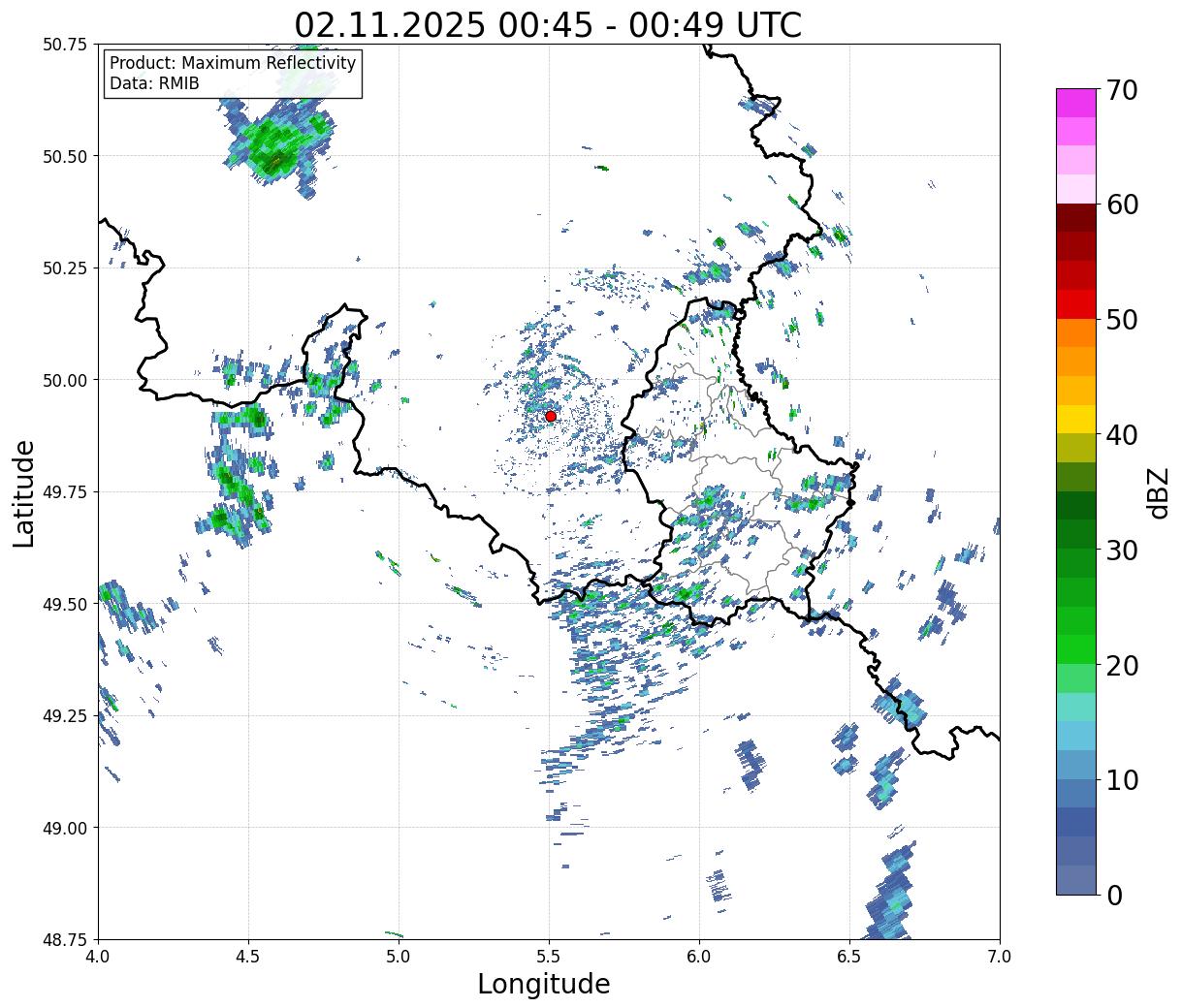The width and height of the screenshot is (1182, 1008).
Task: Click the colorbar tick label 30
Action: pyautogui.click(x=1122, y=550)
